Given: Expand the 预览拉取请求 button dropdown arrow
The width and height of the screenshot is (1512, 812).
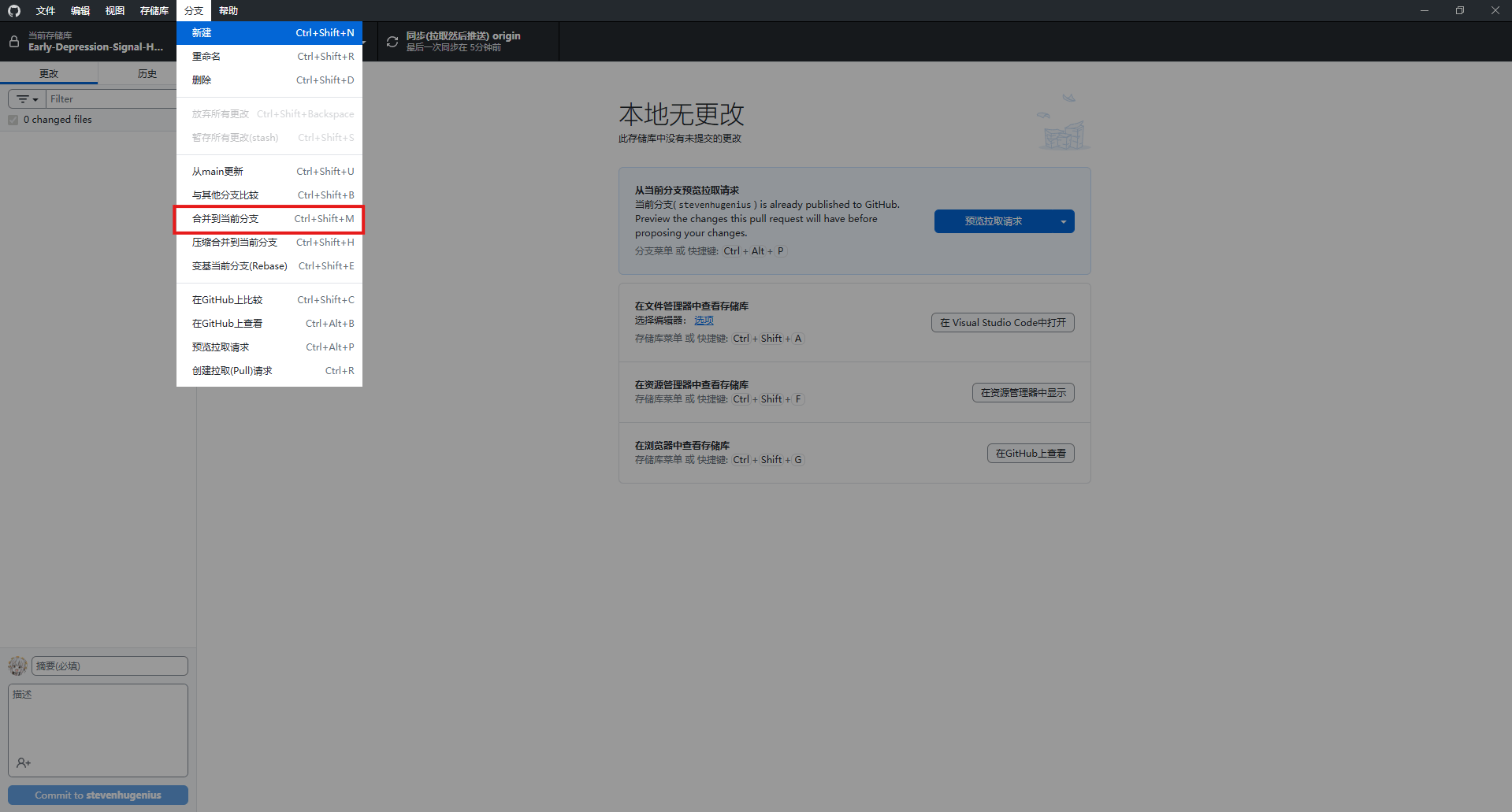Looking at the screenshot, I should 1063,221.
